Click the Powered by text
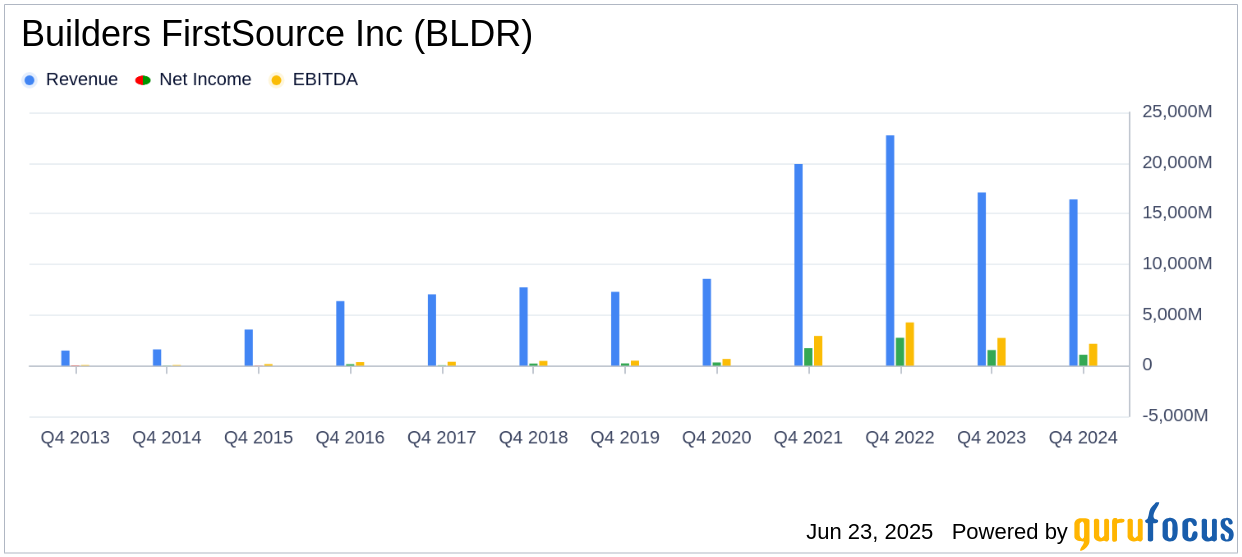The width and height of the screenshot is (1242, 557). 1009,532
